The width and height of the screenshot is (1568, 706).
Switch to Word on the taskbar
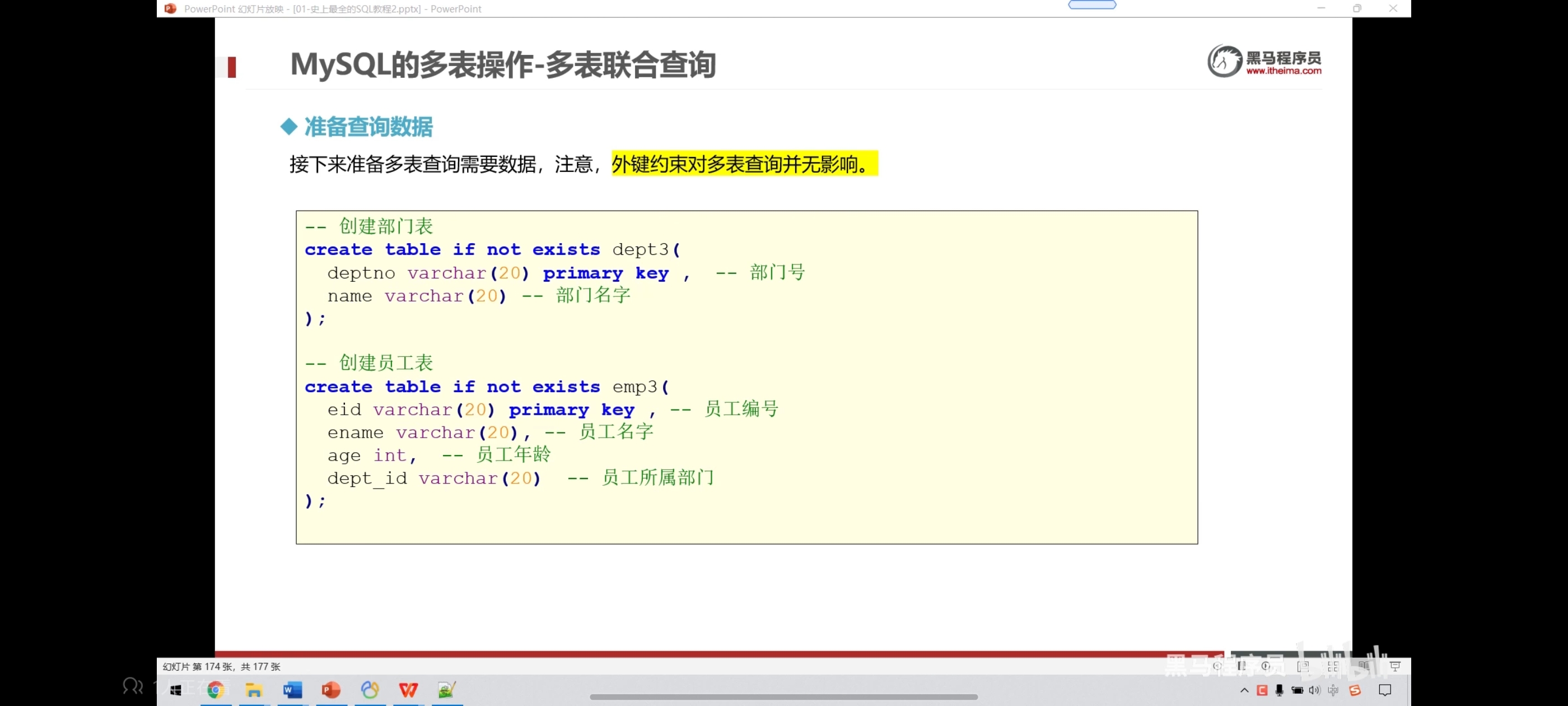coord(292,690)
